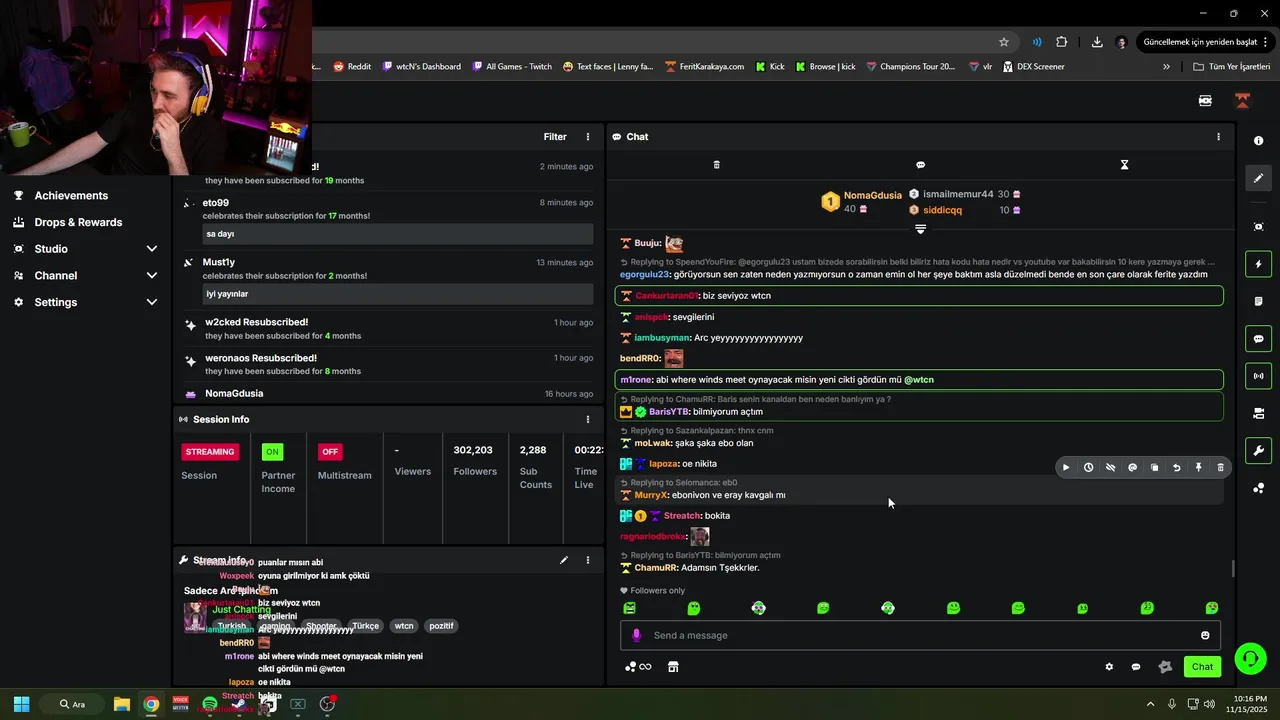The width and height of the screenshot is (1280, 720).
Task: Expand the bookmarks overflow chevron
Action: (1166, 67)
